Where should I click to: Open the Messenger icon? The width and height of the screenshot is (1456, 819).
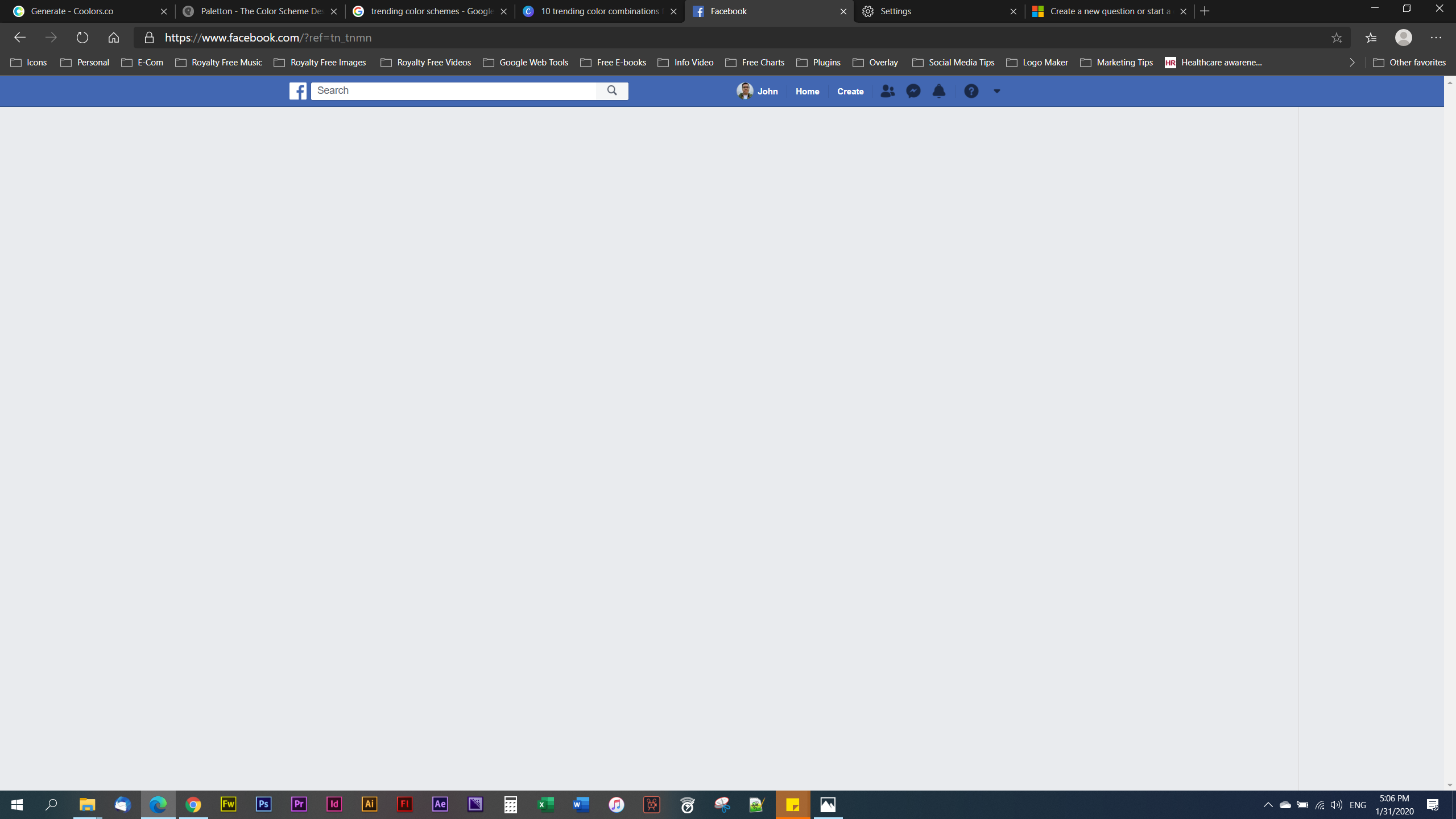913,91
